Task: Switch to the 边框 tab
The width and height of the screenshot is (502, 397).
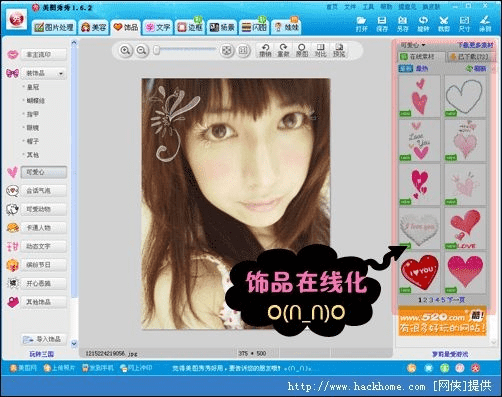Action: point(190,27)
